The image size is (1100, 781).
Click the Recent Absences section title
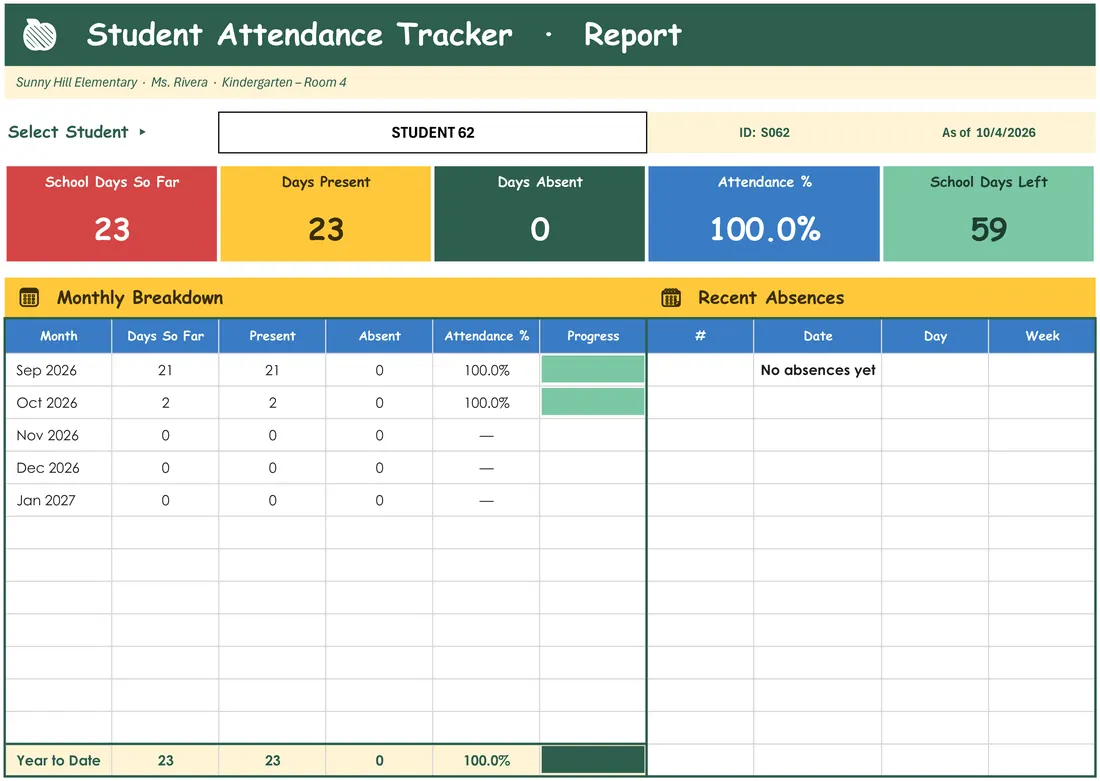coord(771,298)
